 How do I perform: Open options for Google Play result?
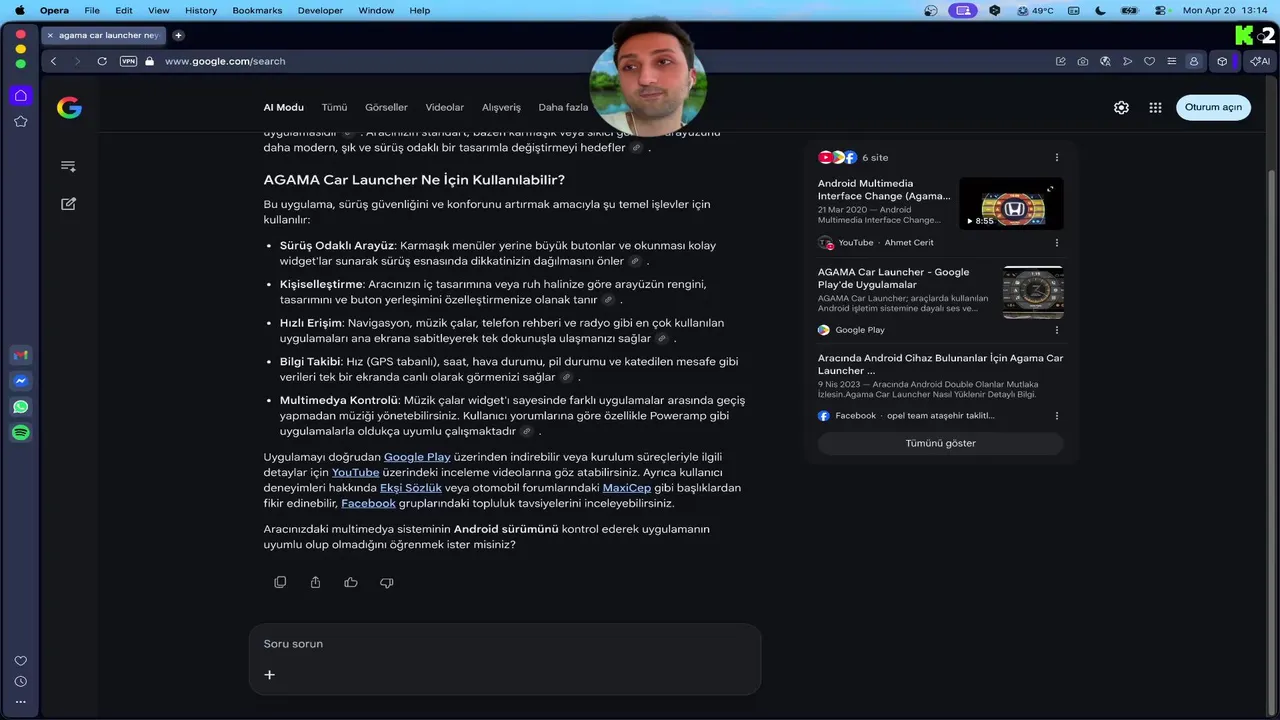click(1057, 329)
